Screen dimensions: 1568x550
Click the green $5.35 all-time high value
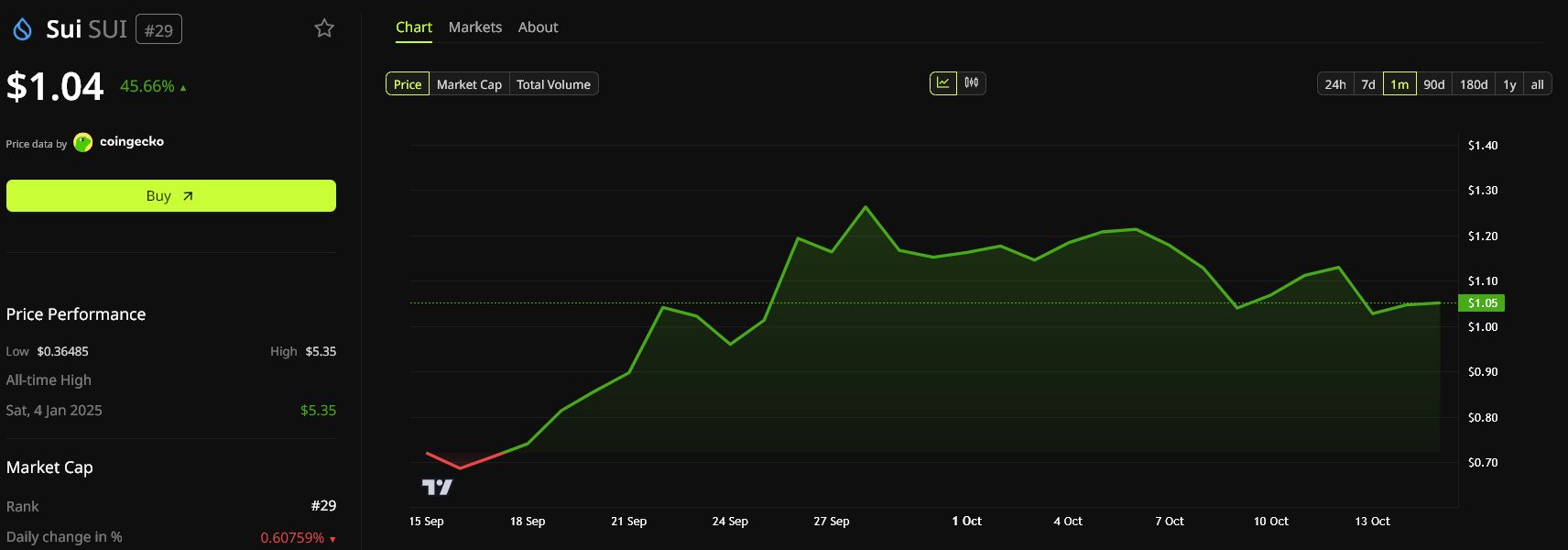click(318, 411)
